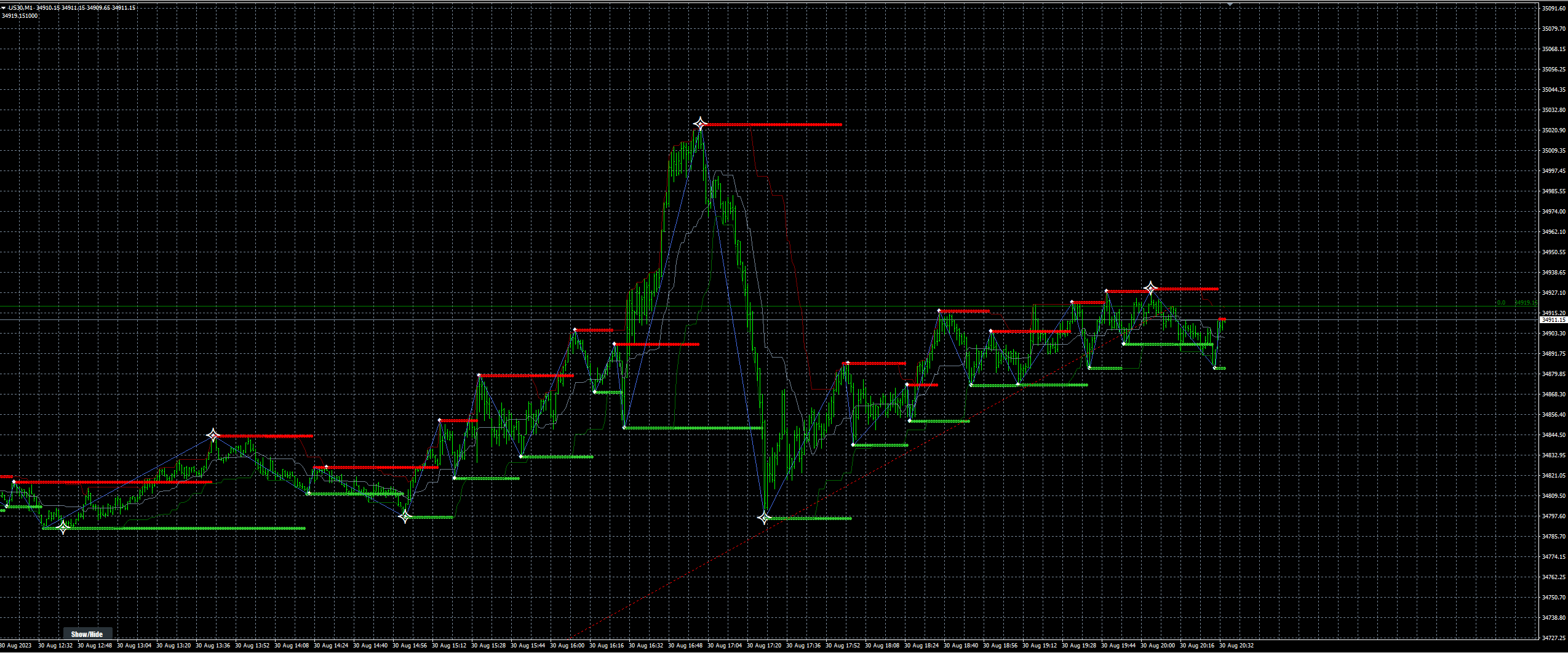This screenshot has height=653, width=1568.
Task: Click the 34919.15 horizontal line label
Action: (1526, 303)
